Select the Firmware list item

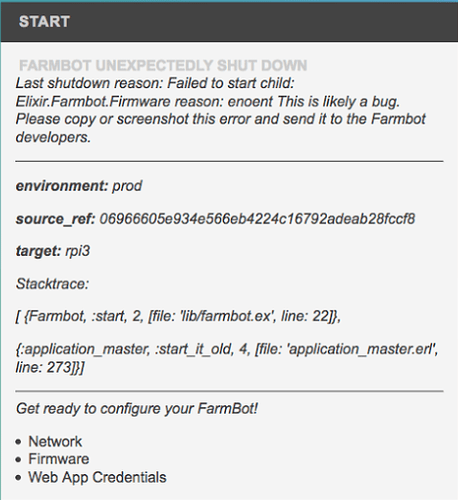pos(59,459)
